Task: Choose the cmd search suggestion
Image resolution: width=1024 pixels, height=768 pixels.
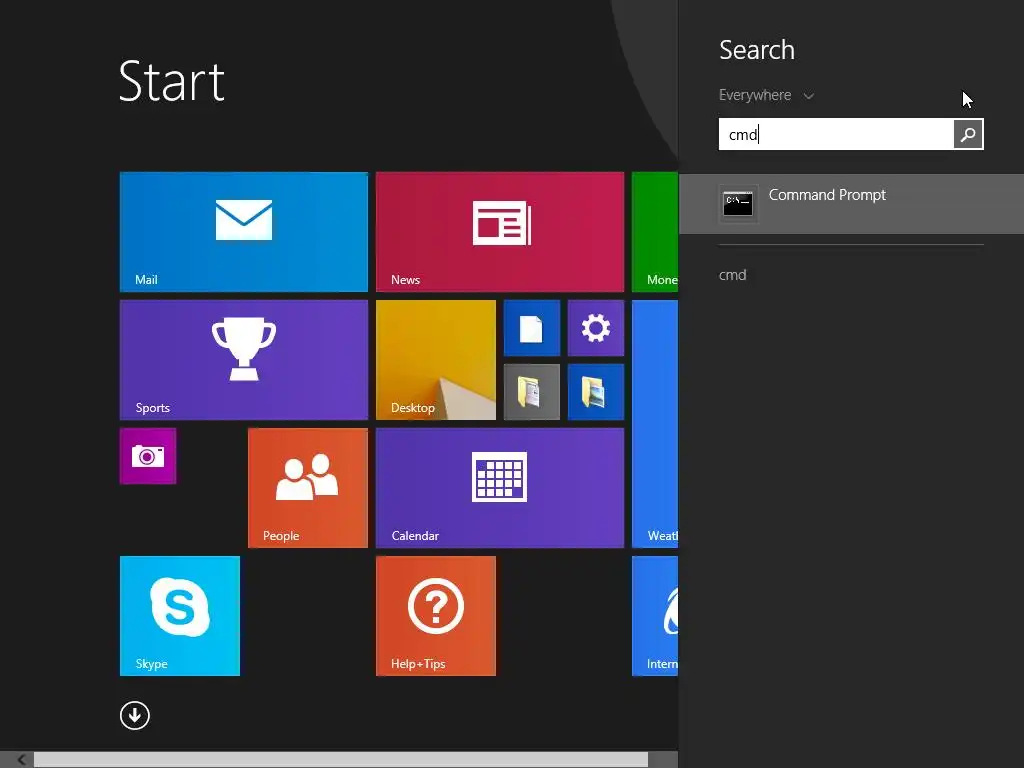Action: pyautogui.click(x=733, y=275)
